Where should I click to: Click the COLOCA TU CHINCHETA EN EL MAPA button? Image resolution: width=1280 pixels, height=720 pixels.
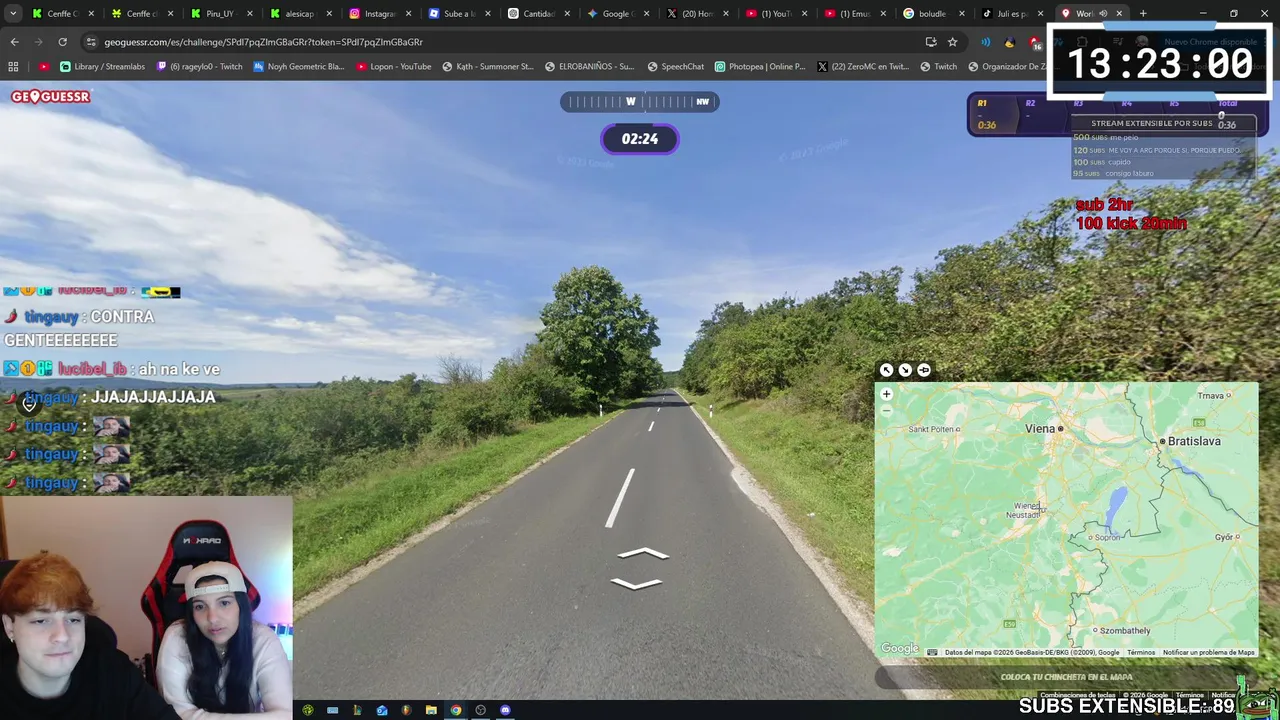tap(1066, 677)
